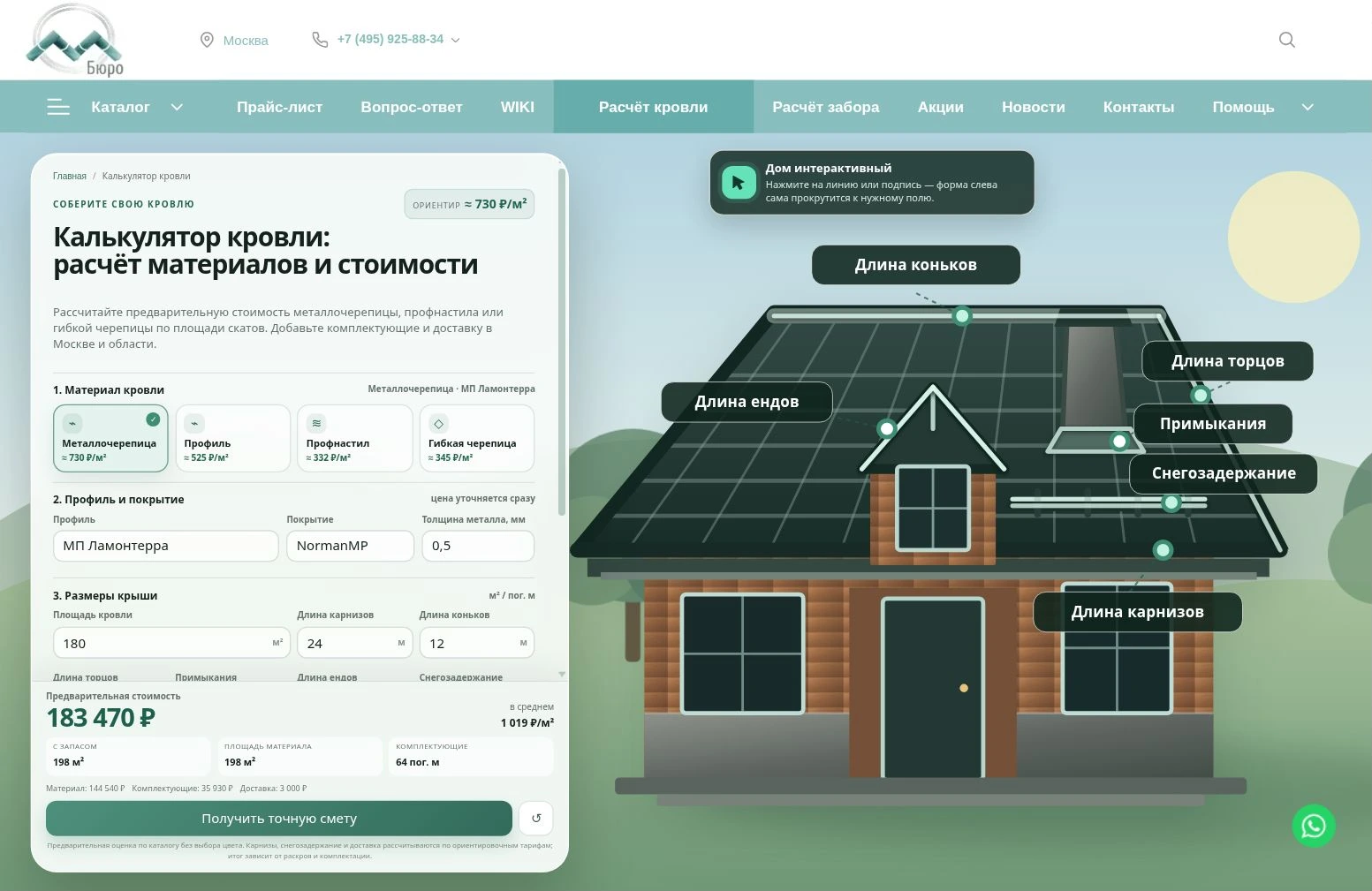The width and height of the screenshot is (1372, 891).
Task: Click the Площадь кровли input field
Action: 171,643
